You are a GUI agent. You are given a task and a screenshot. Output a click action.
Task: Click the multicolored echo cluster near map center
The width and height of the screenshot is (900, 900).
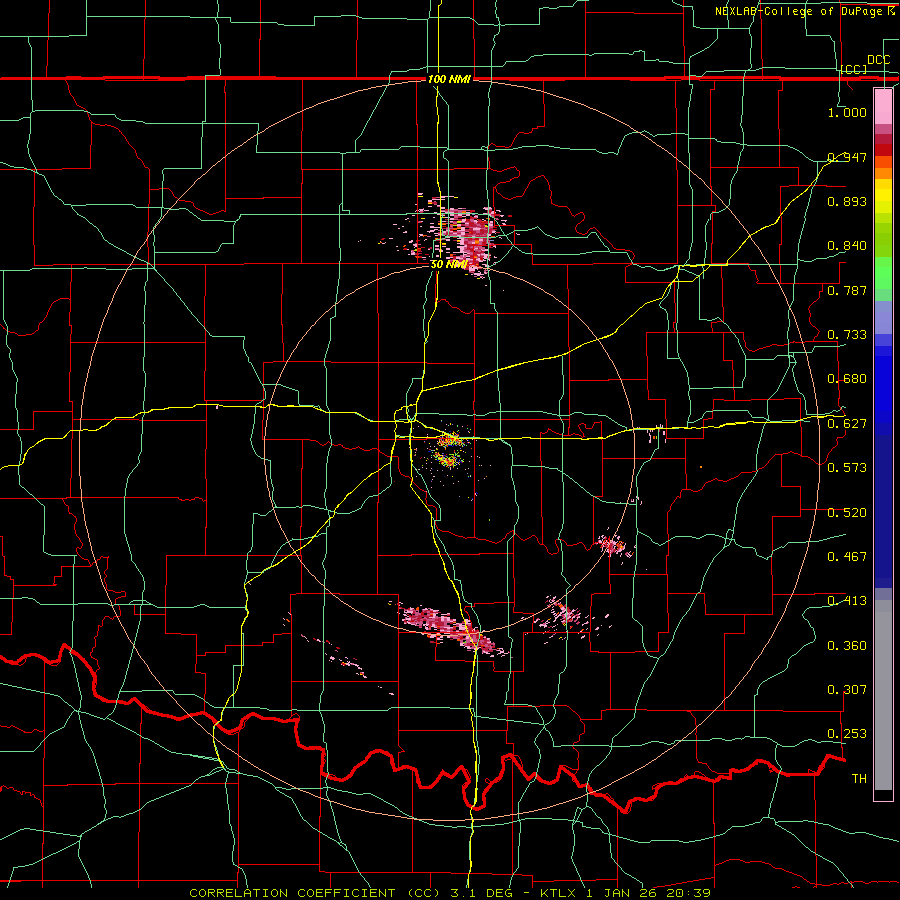(x=449, y=450)
